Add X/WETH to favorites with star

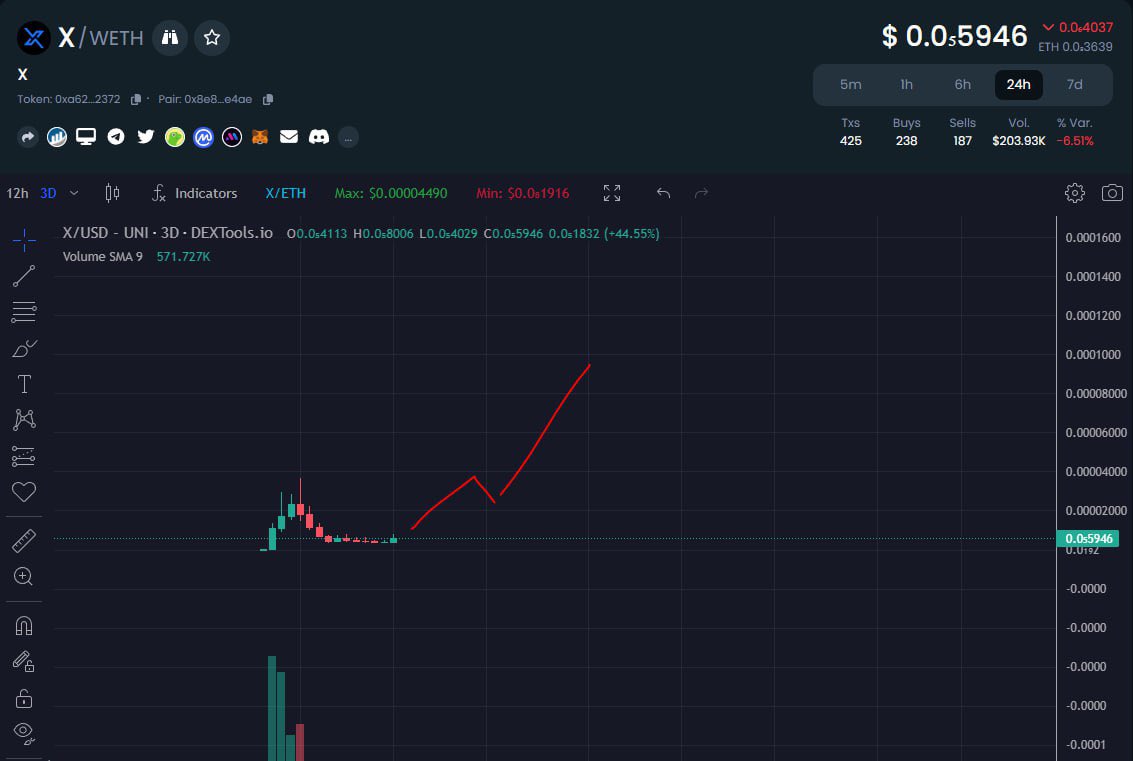(212, 38)
